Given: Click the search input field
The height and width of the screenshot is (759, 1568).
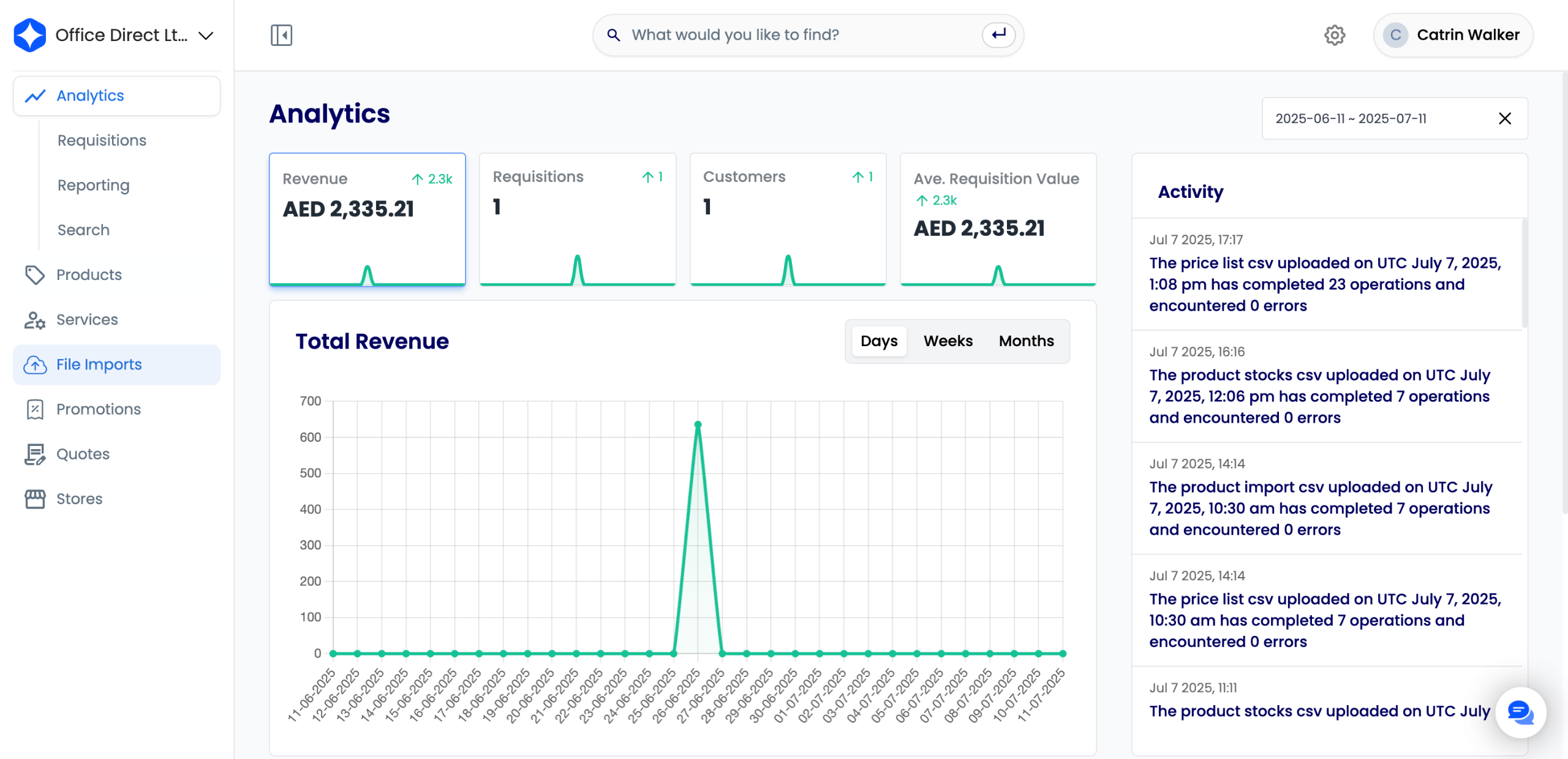Looking at the screenshot, I should (x=796, y=35).
